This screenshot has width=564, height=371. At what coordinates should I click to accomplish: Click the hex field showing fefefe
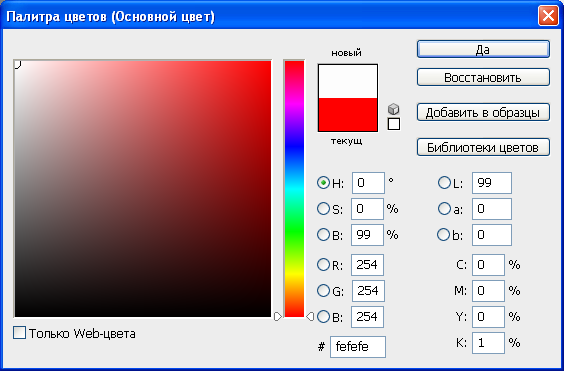(x=358, y=347)
